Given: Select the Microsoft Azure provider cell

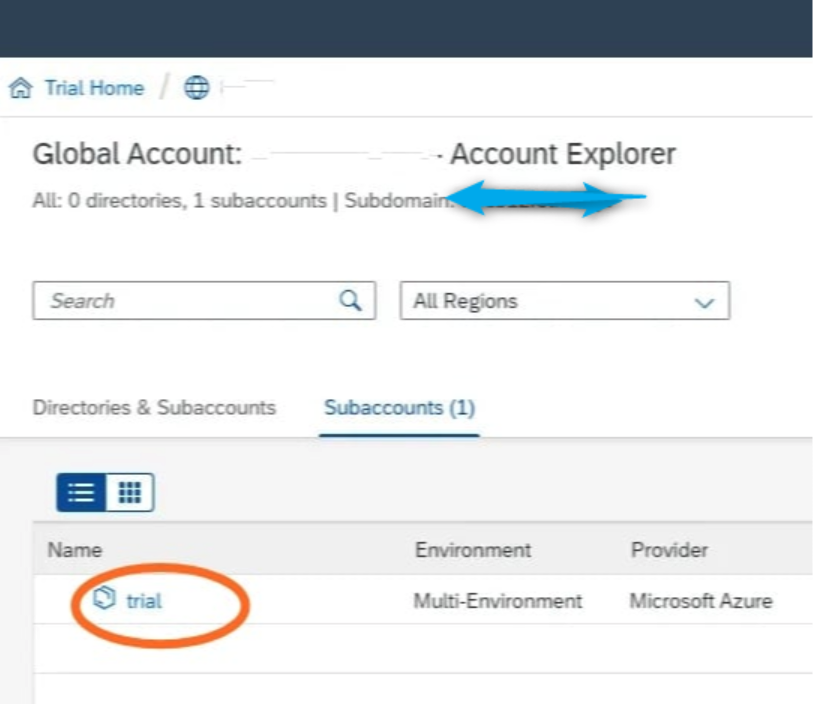Looking at the screenshot, I should point(701,601).
